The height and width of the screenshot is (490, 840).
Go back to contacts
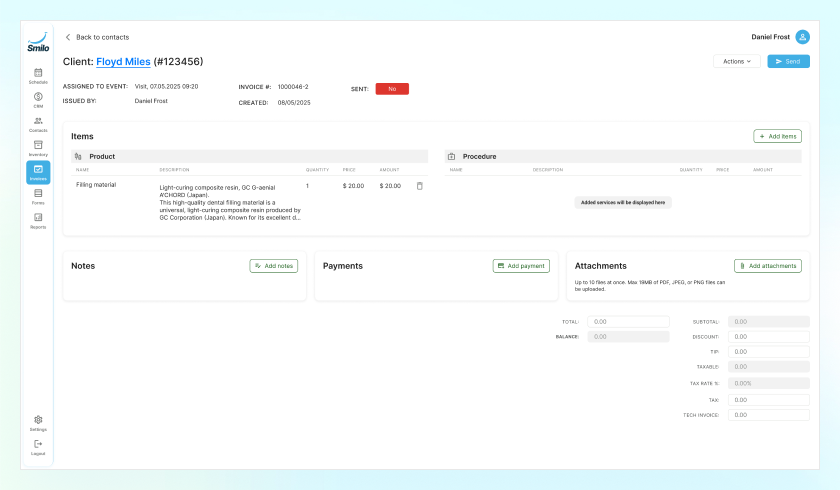[97, 37]
